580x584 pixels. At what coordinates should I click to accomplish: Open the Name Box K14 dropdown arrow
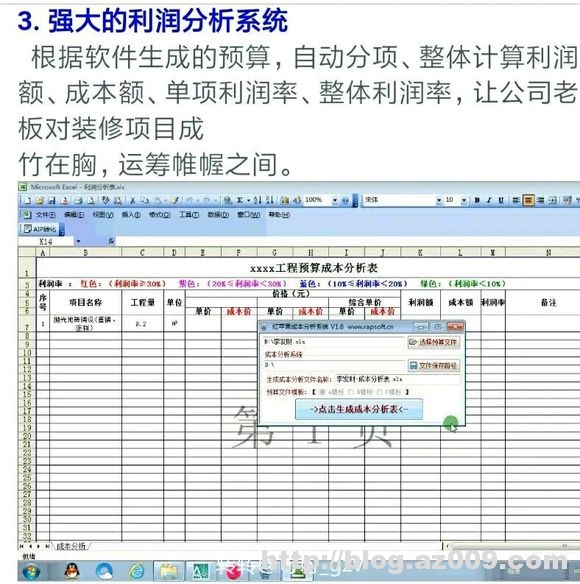click(x=78, y=241)
